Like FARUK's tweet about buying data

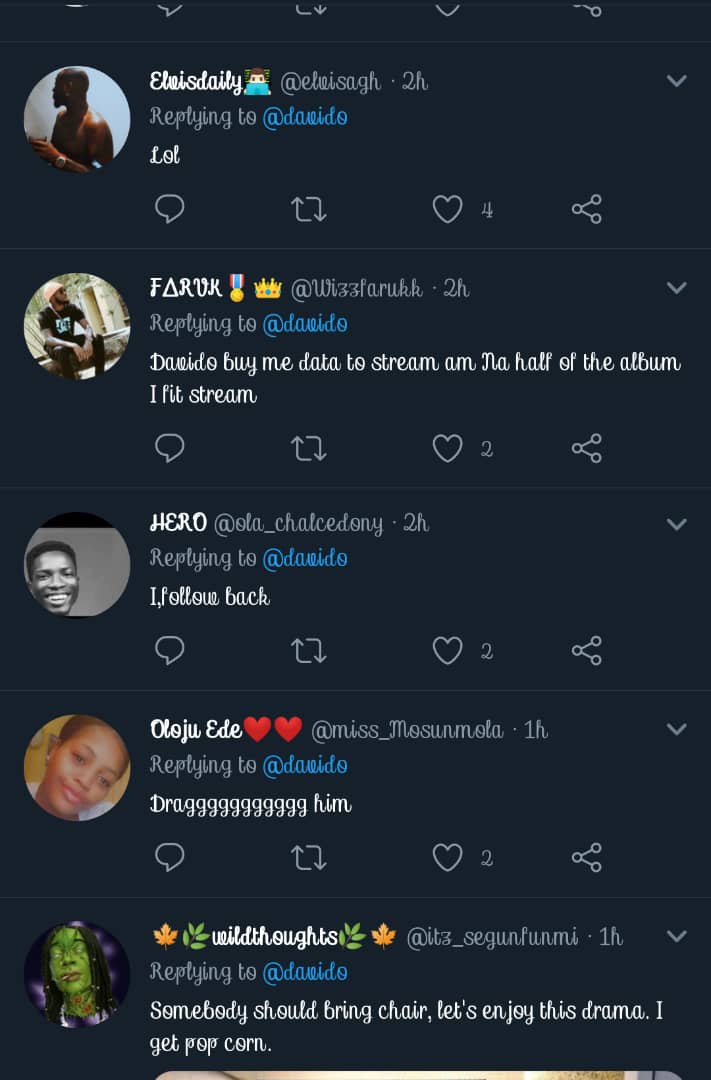[x=447, y=448]
